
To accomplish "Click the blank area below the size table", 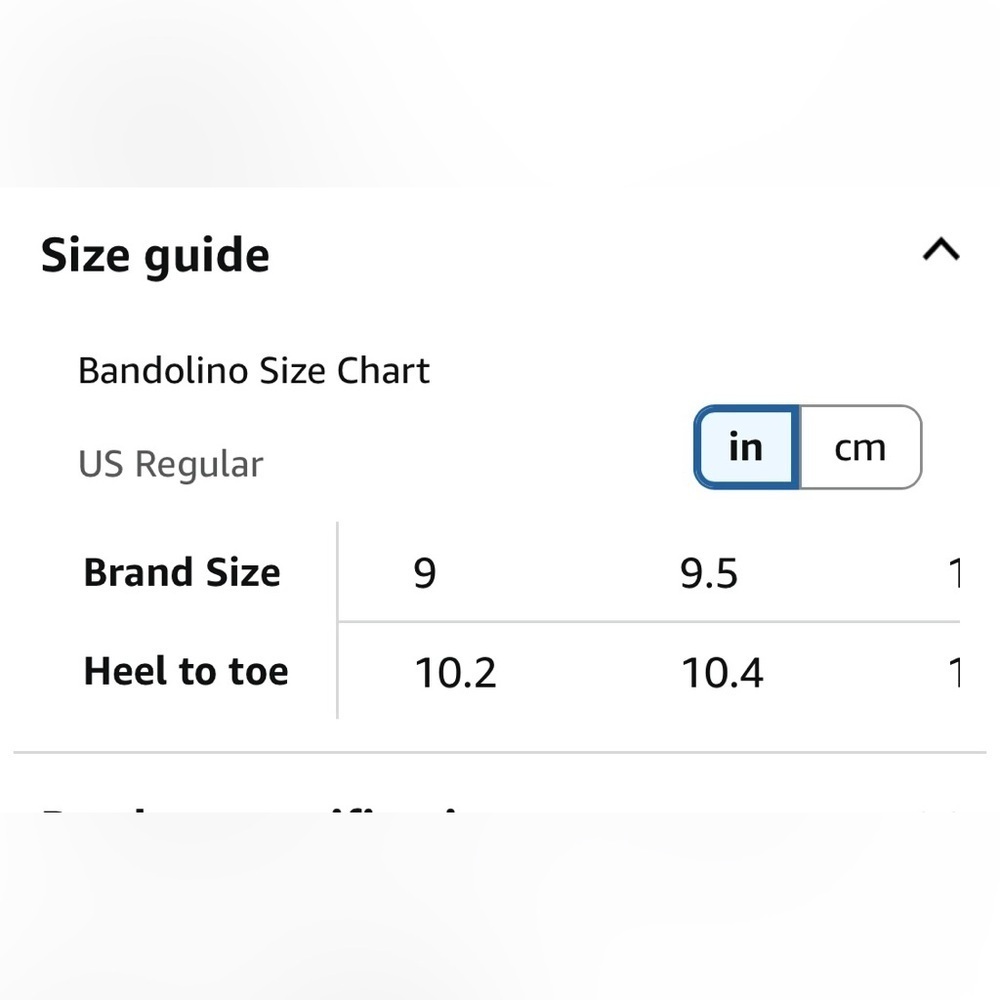I will click(500, 906).
